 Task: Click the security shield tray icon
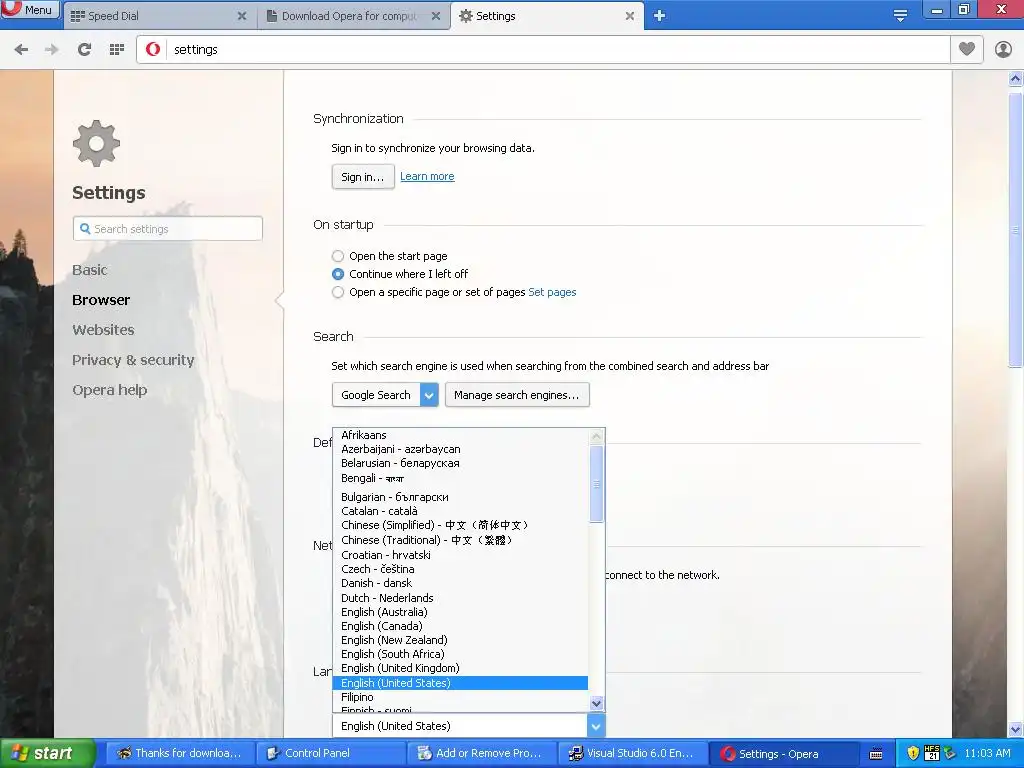913,754
